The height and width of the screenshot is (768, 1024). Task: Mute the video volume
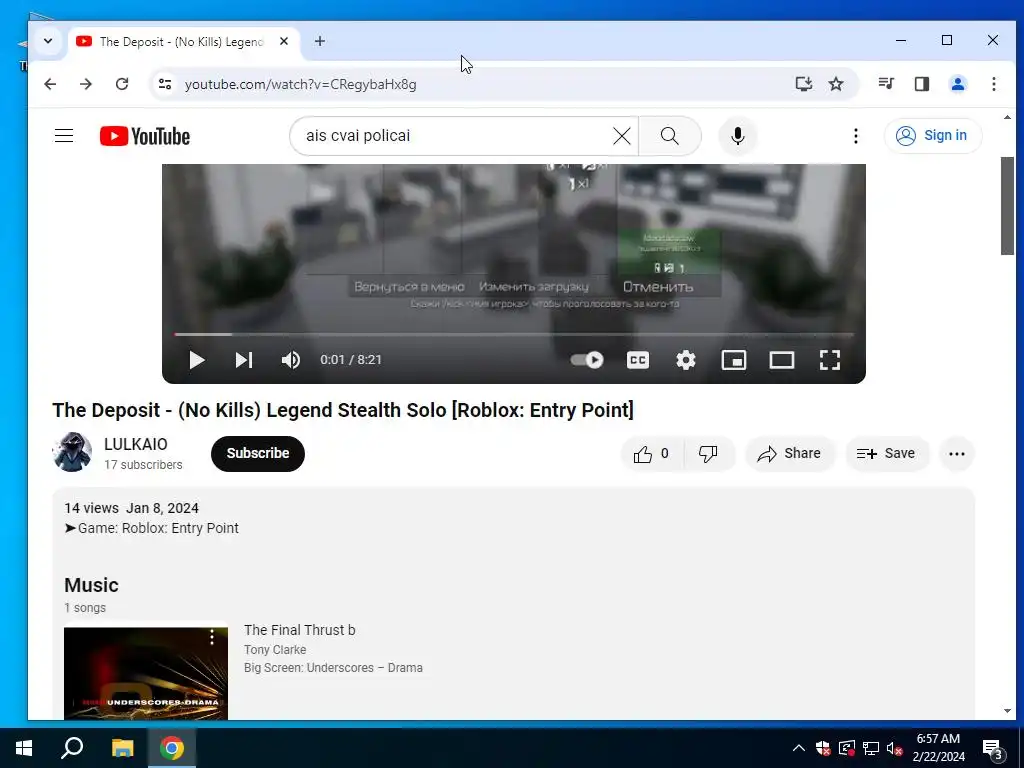(291, 360)
